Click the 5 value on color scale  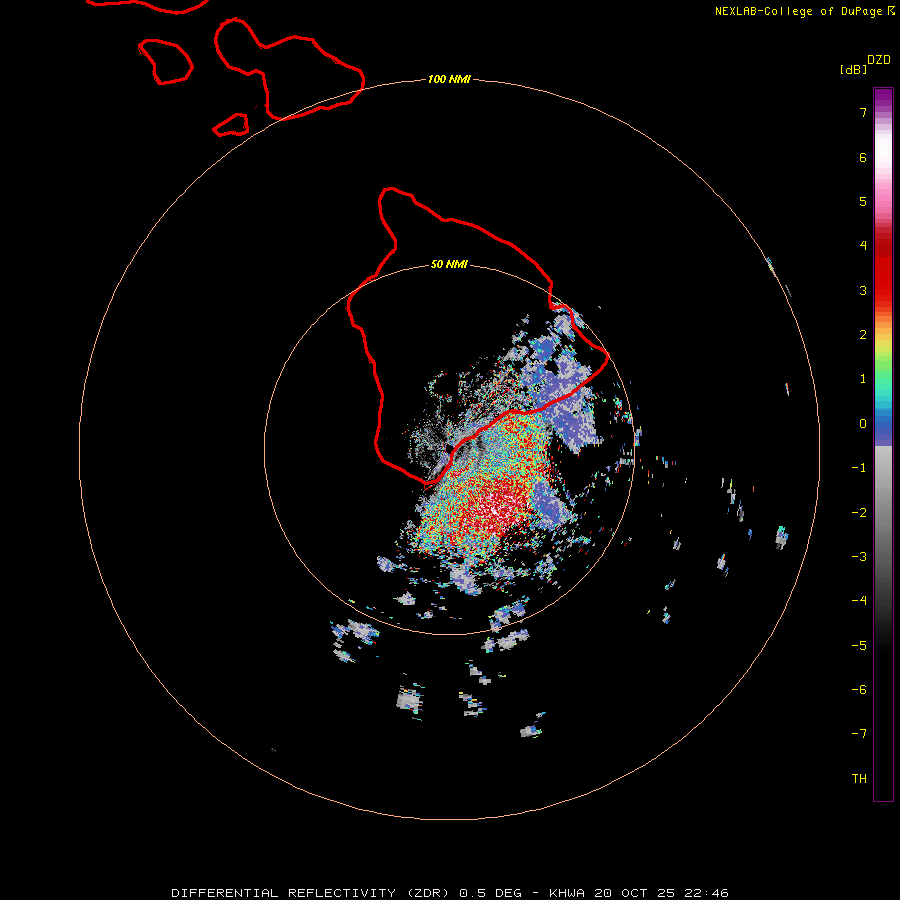coord(863,201)
